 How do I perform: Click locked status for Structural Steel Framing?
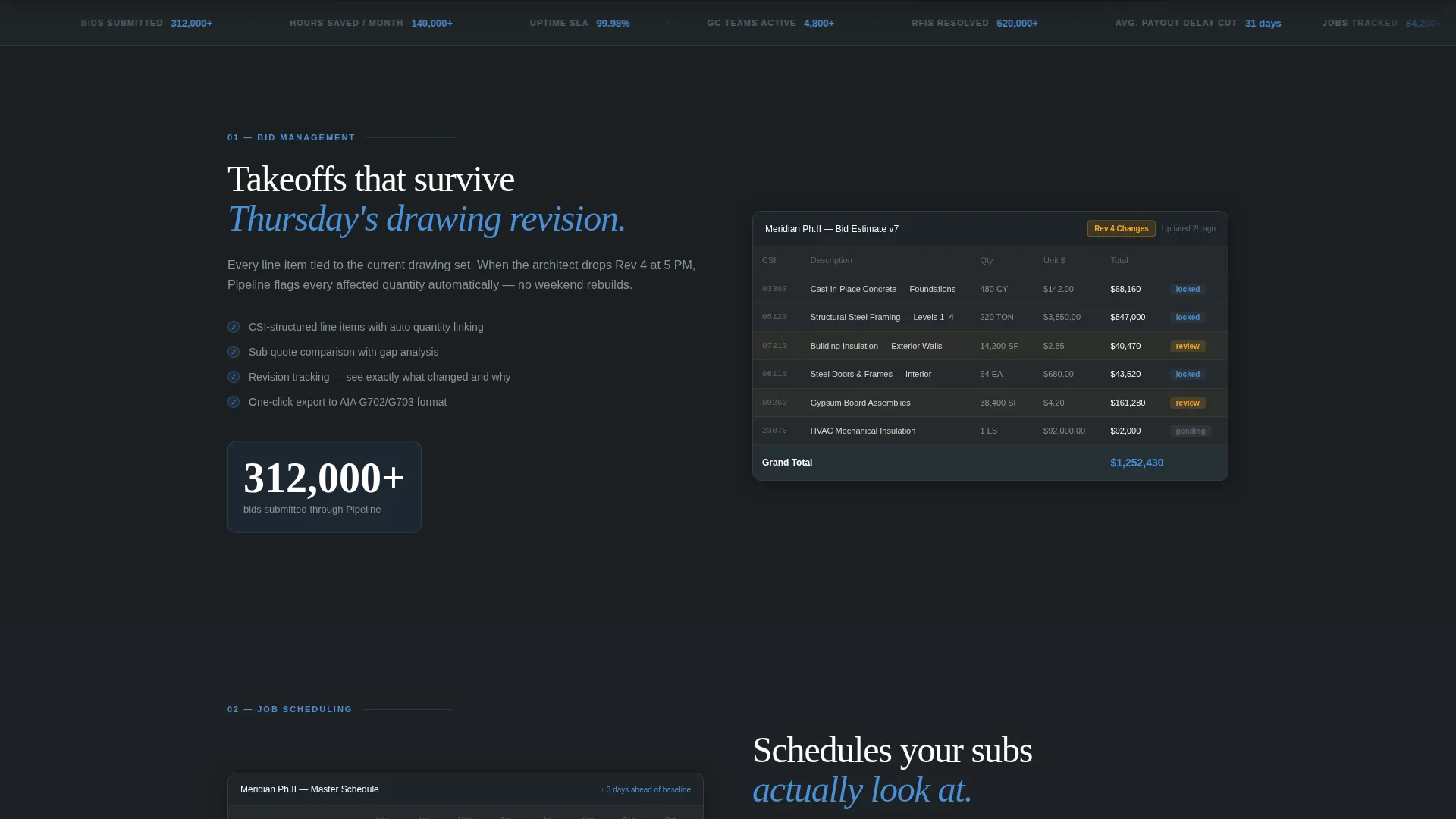click(x=1188, y=317)
